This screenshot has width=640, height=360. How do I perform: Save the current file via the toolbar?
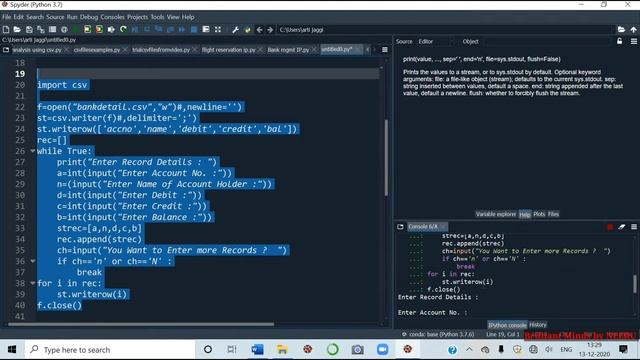(x=29, y=29)
